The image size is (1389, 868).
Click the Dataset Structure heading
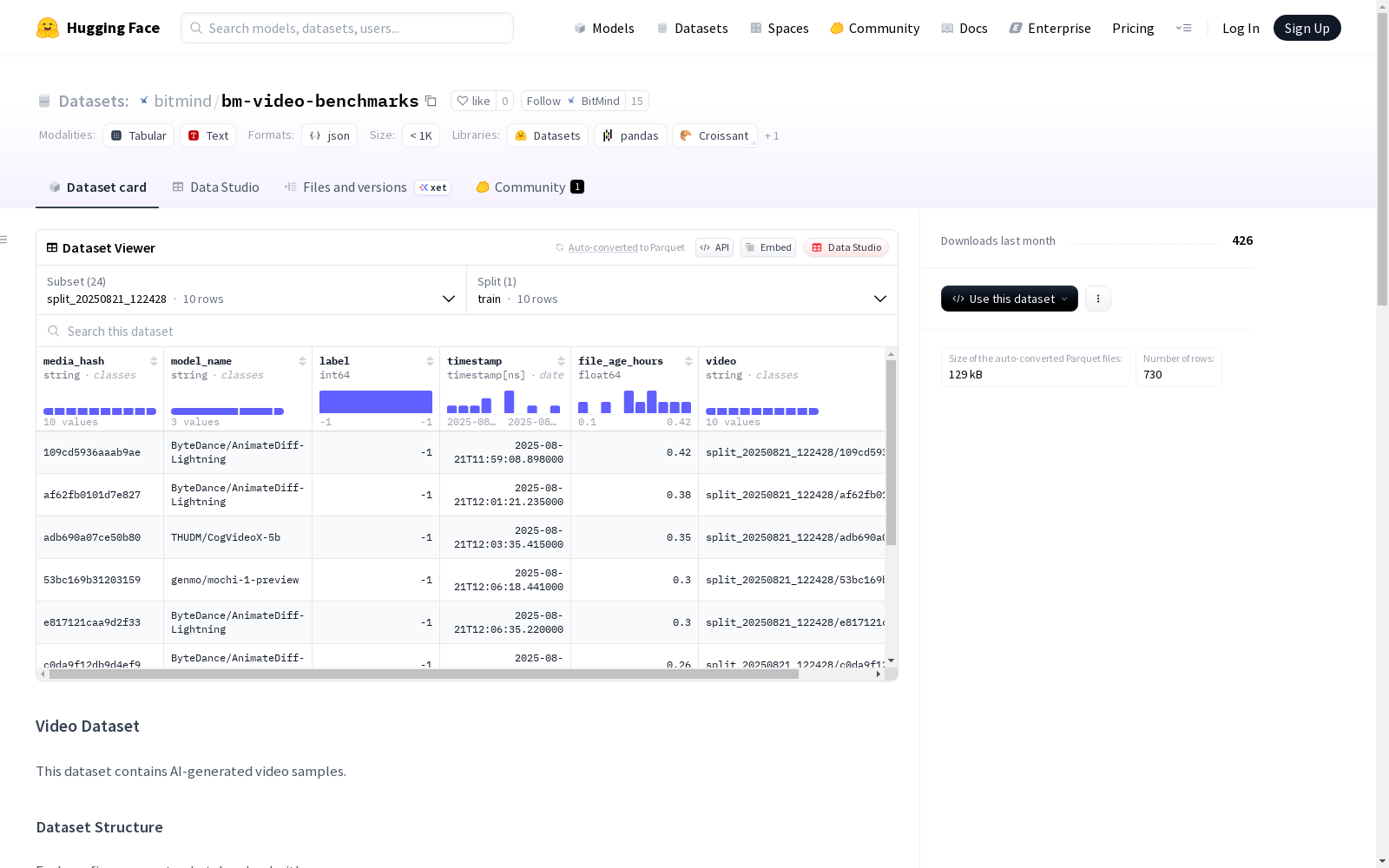coord(100,827)
